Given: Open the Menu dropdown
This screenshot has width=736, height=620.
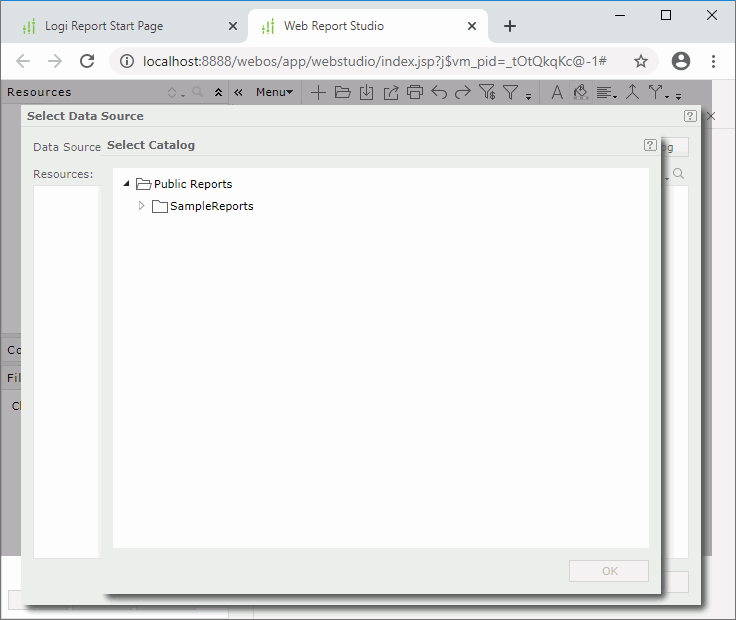Looking at the screenshot, I should click(x=274, y=93).
